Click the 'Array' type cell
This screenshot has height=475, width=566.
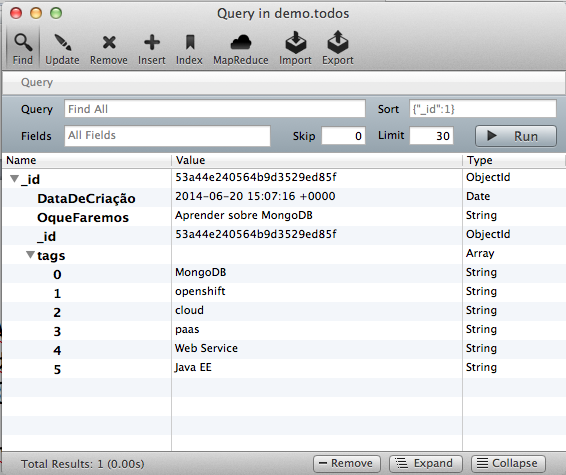point(480,254)
